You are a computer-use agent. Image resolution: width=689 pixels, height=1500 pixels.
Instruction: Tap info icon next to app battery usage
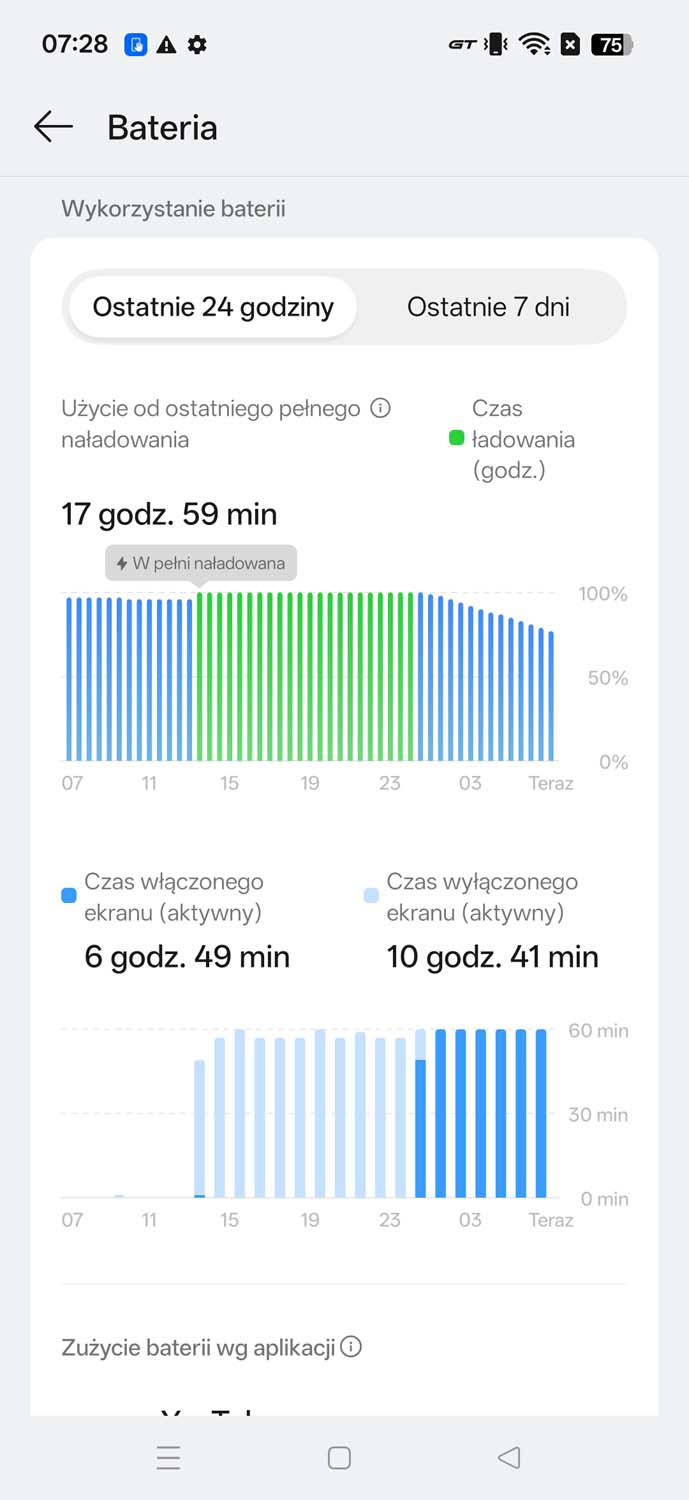[351, 1347]
